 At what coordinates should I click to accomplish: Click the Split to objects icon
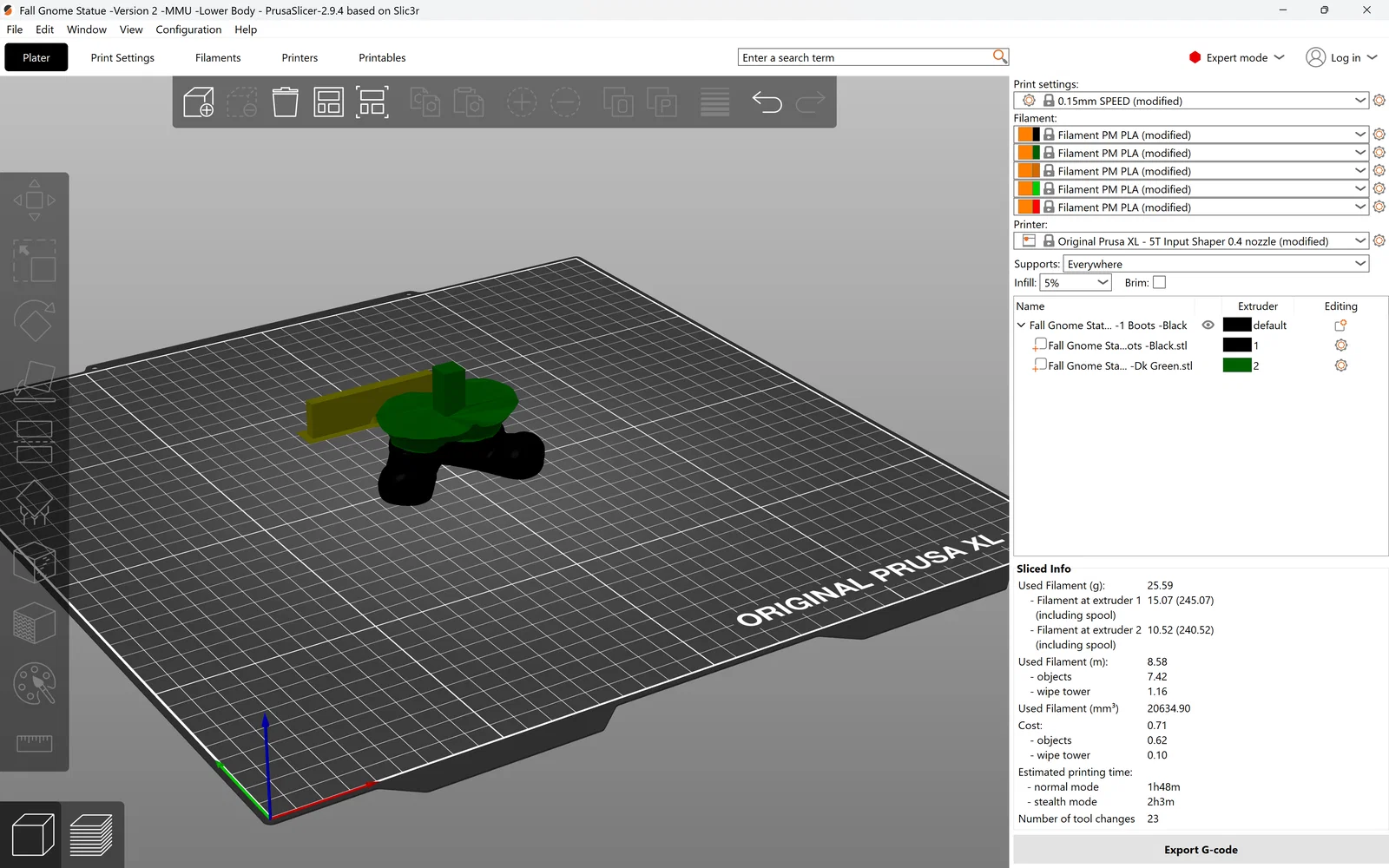[x=618, y=102]
